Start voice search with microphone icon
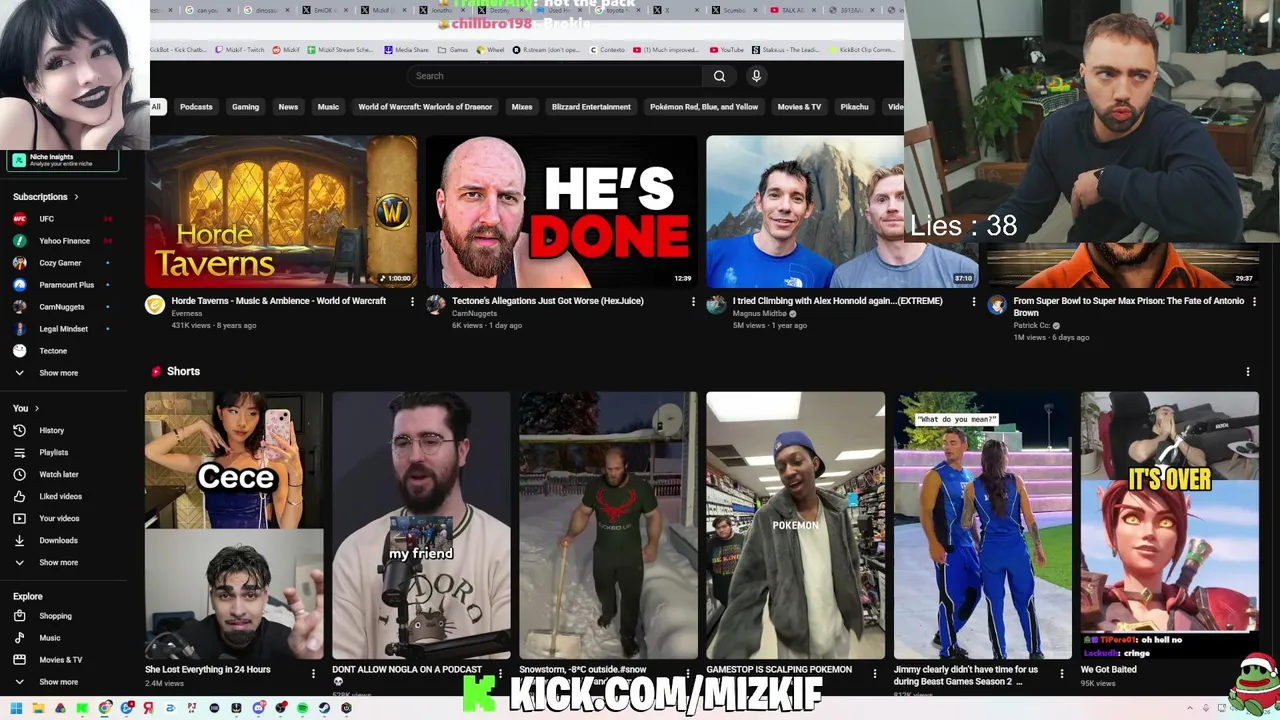 click(756, 76)
